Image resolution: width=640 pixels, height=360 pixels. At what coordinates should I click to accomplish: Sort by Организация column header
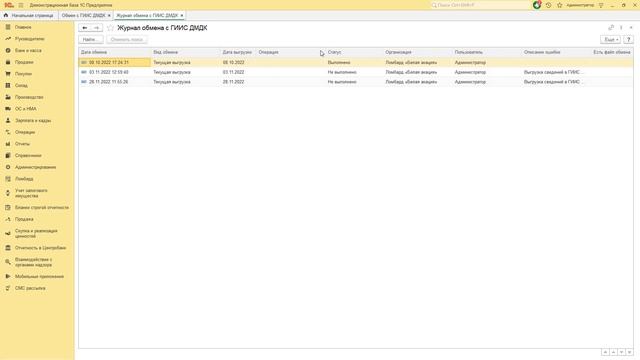tap(418, 52)
